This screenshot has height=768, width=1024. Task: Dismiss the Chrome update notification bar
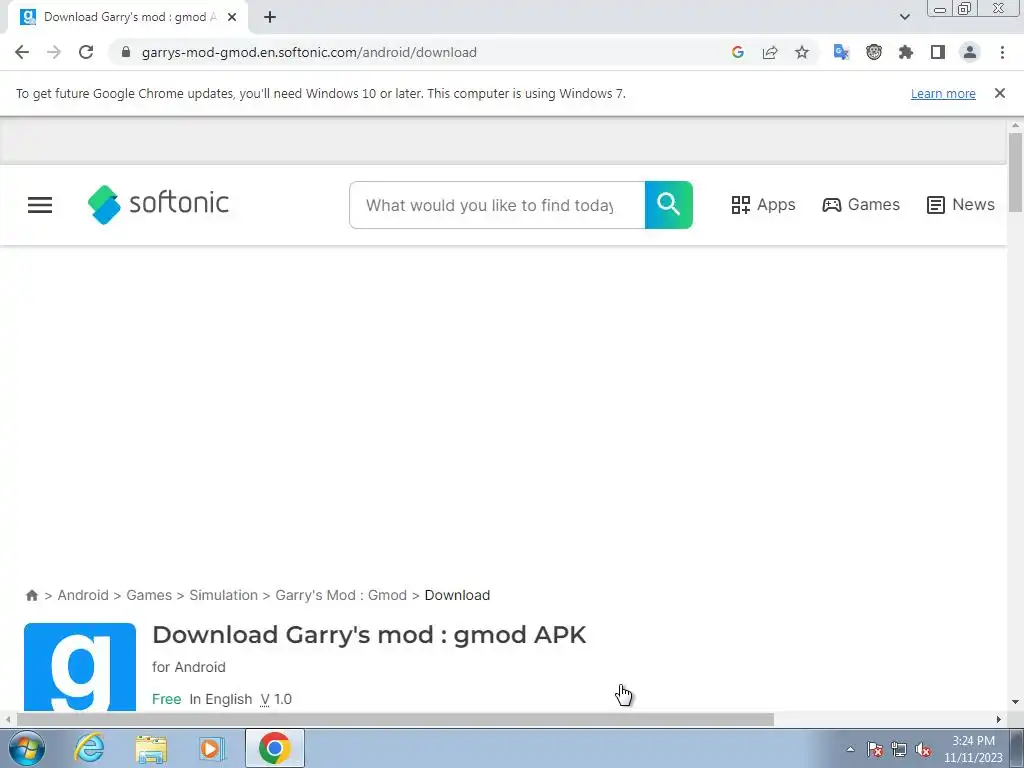tap(1000, 93)
